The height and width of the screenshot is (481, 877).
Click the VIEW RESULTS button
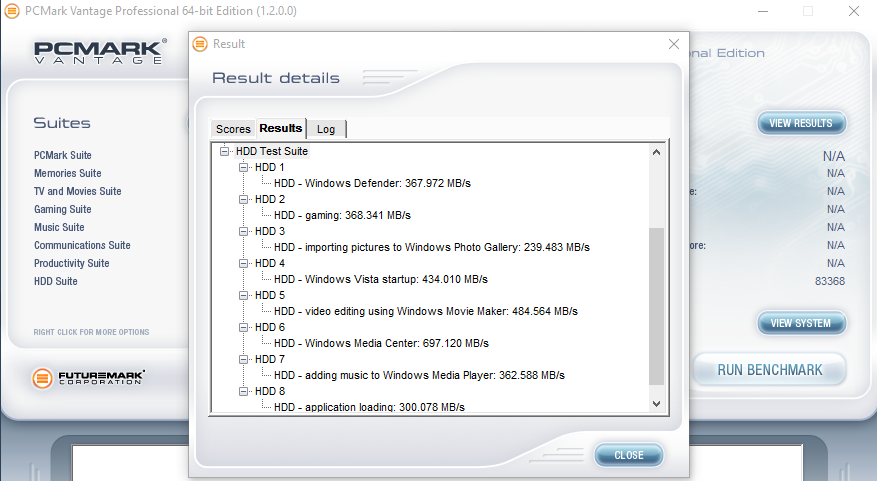[x=801, y=123]
